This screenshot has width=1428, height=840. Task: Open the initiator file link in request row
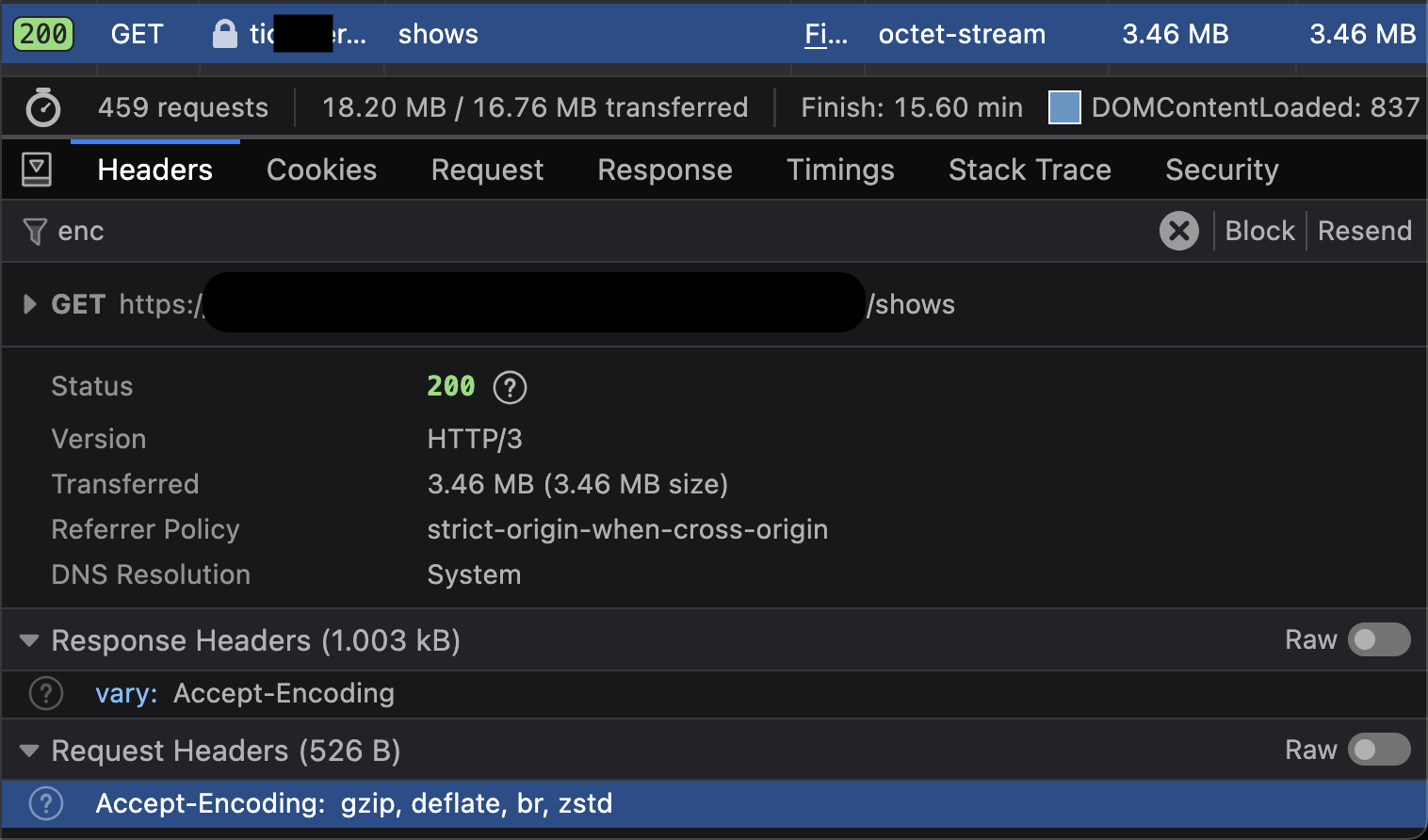(825, 35)
